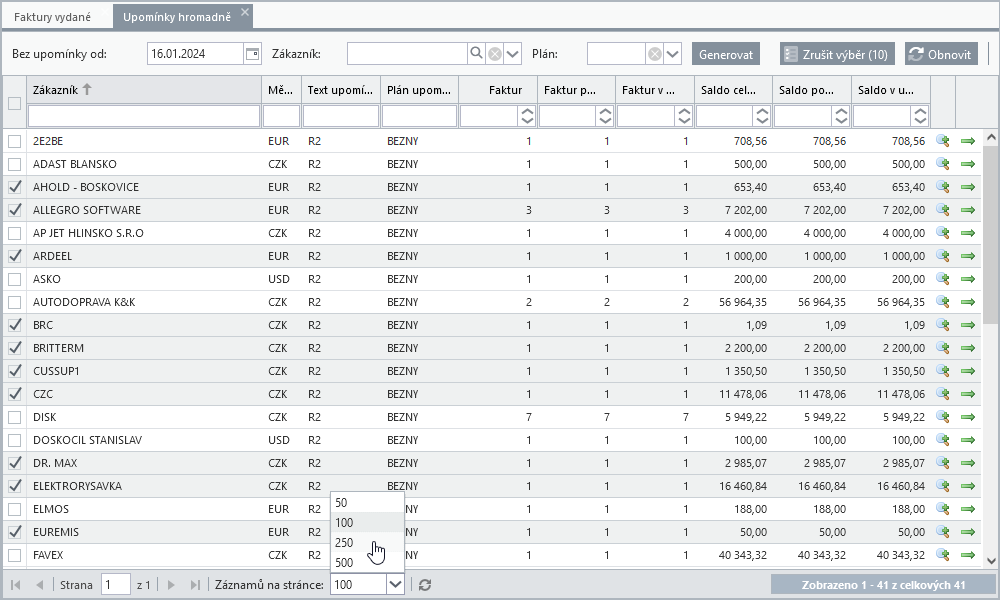Select 100 records per page option
Image resolution: width=1000 pixels, height=600 pixels.
(367, 522)
